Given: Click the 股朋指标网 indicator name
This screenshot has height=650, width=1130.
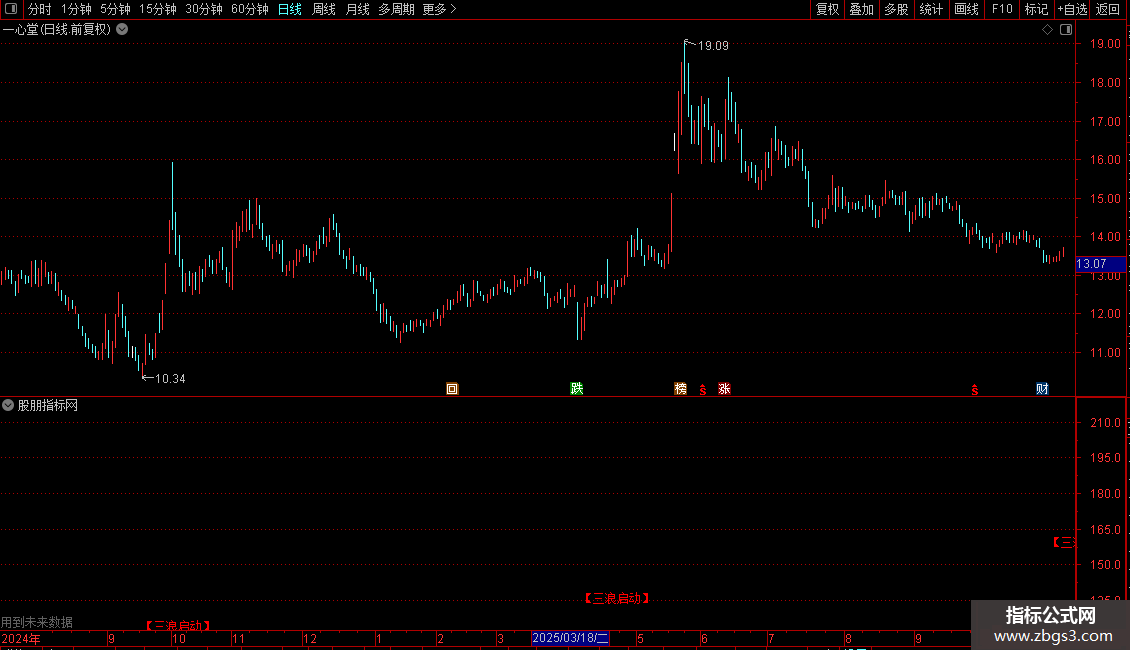Looking at the screenshot, I should click(48, 406).
